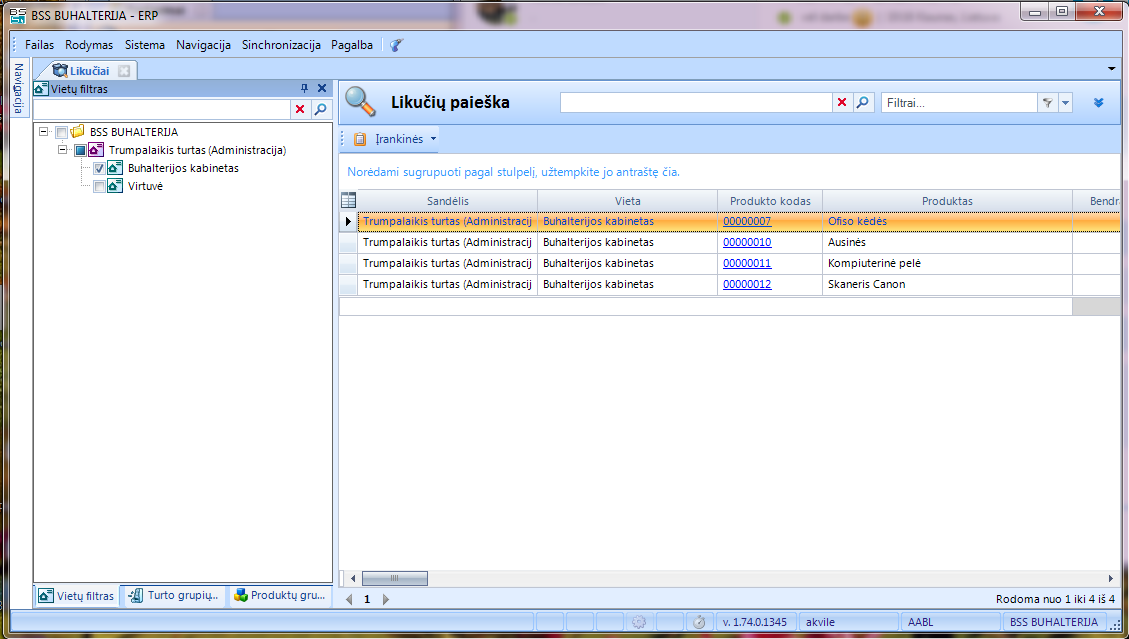Click the horizontal scrollbar thumb
The height and width of the screenshot is (639, 1129).
click(395, 578)
